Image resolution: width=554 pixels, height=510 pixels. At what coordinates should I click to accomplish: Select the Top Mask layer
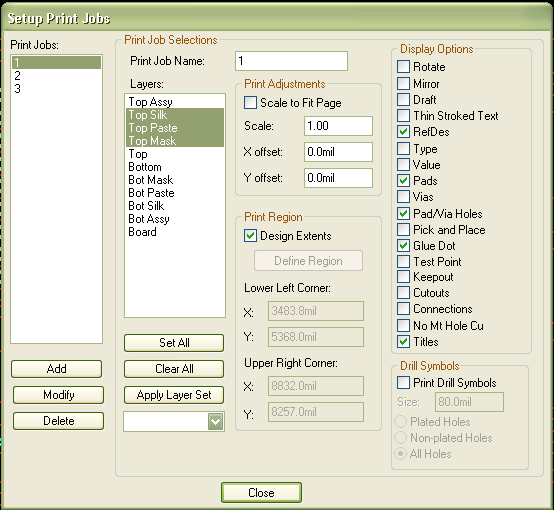point(175,141)
